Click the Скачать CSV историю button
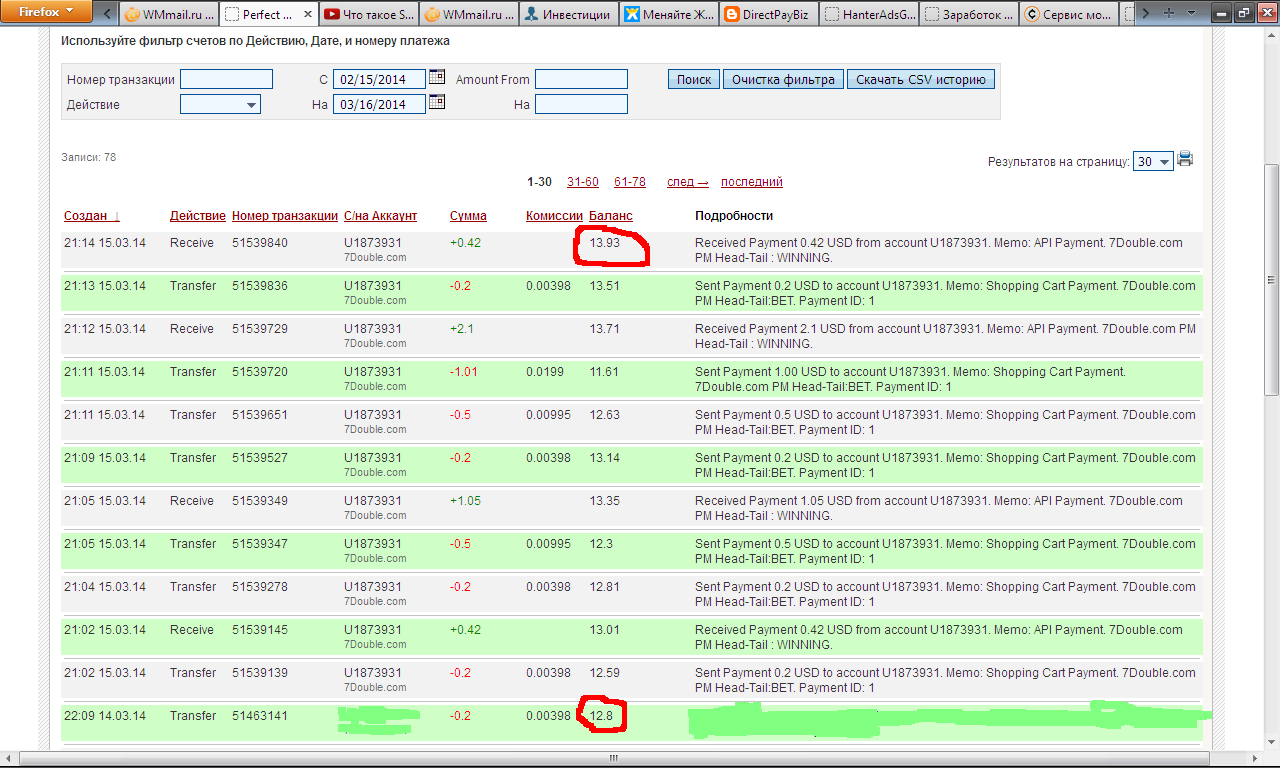Viewport: 1280px width, 768px height. pyautogui.click(x=921, y=79)
